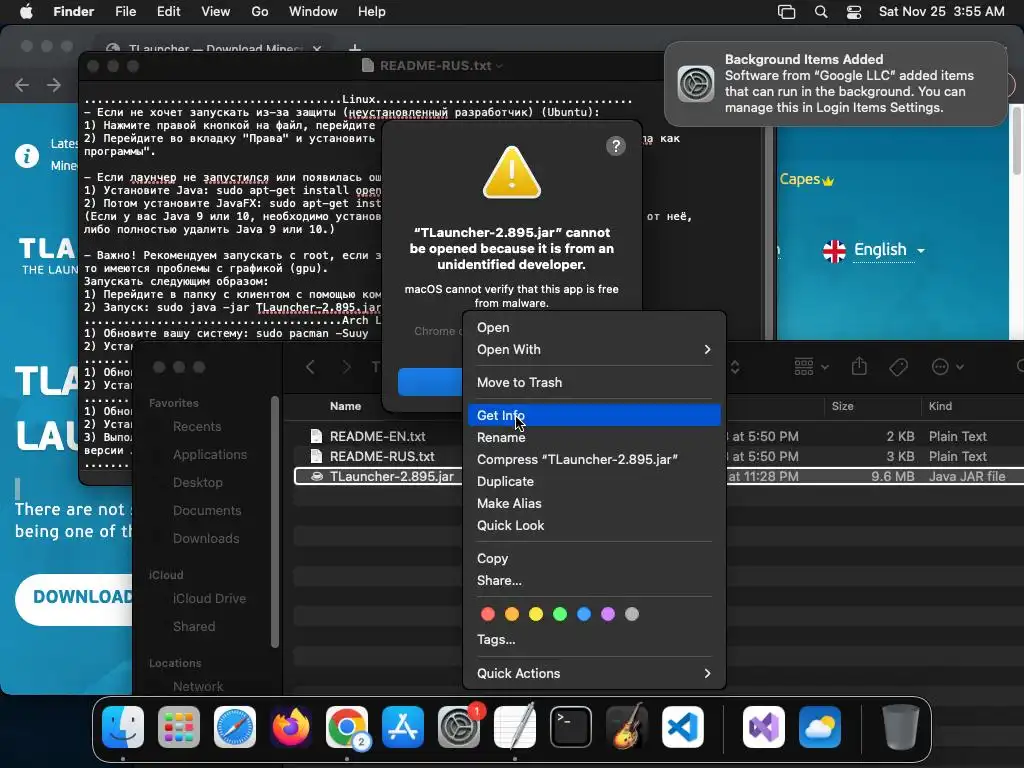Open a new browser tab with plus

[x=355, y=48]
